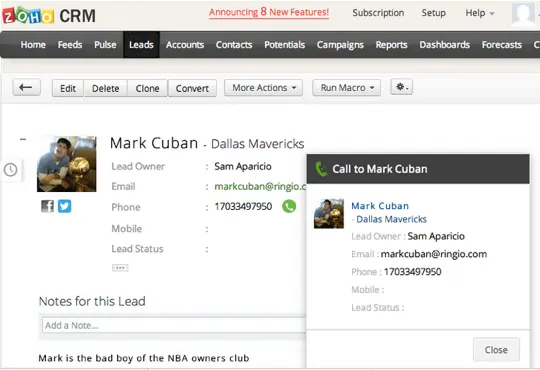Click the small photo in the call popup
This screenshot has width=540, height=370.
[329, 214]
